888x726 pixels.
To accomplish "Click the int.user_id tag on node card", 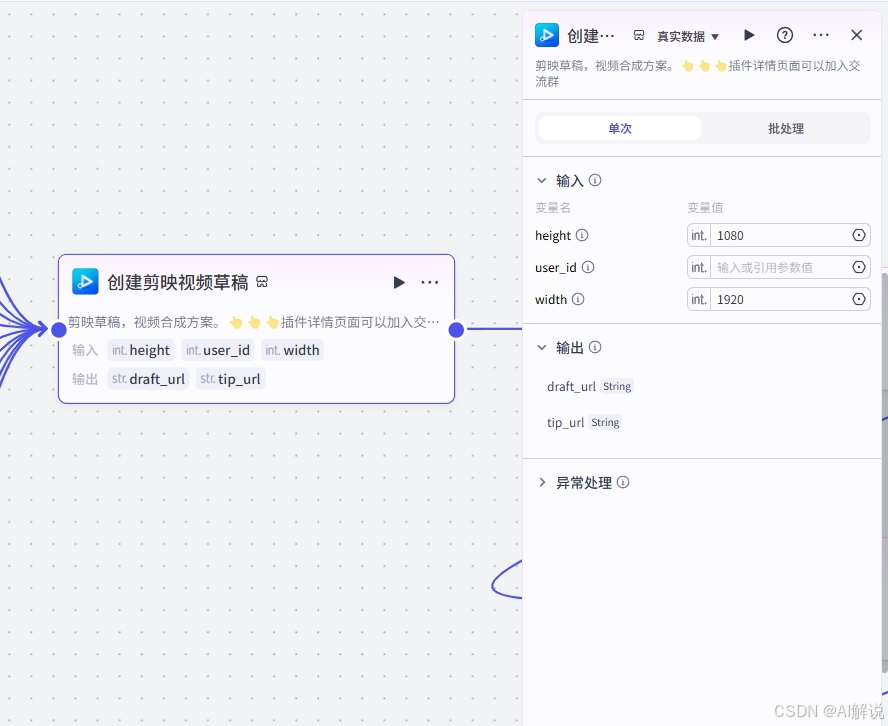I will (217, 350).
